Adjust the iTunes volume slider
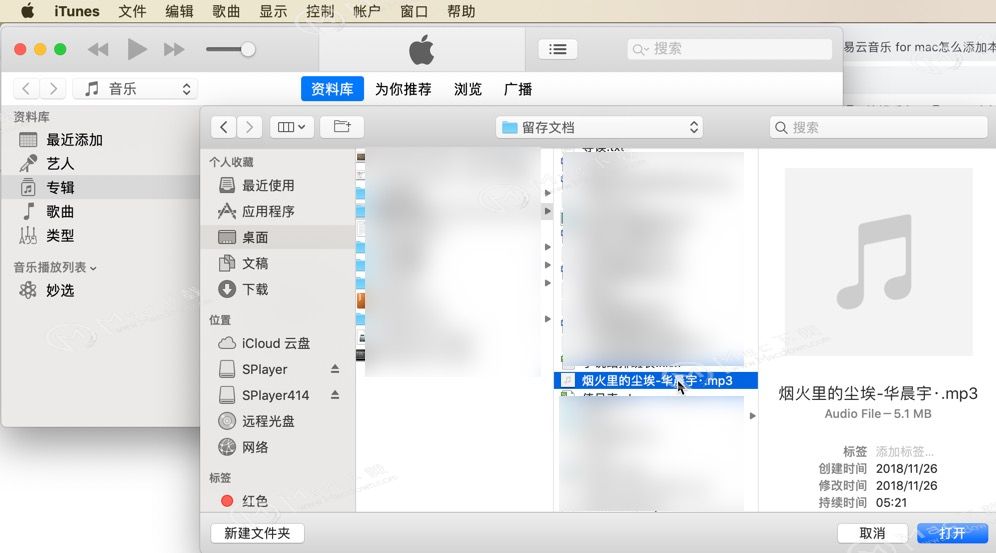 230,49
